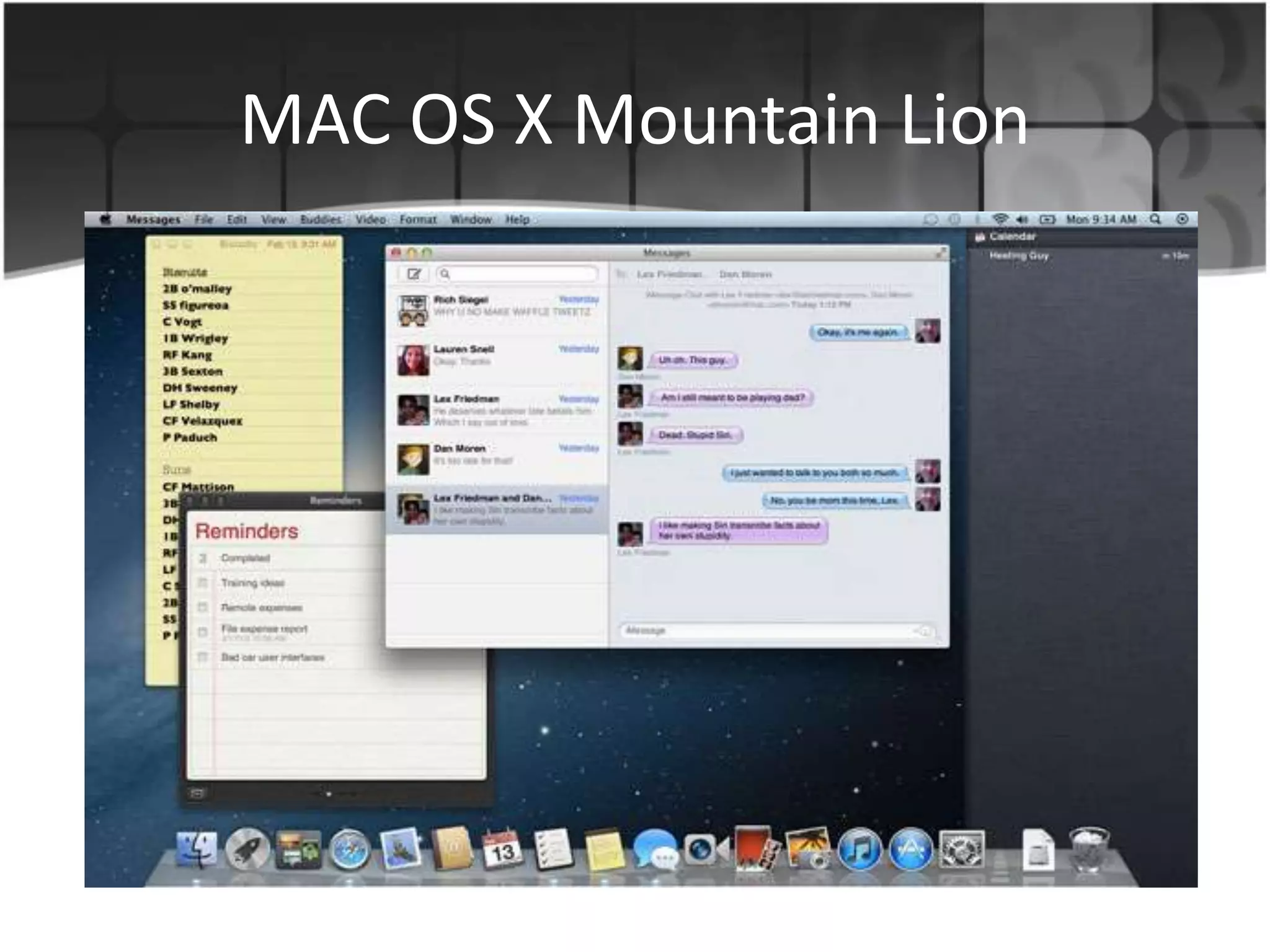Screen dimensions: 1270x952
Task: Click Wi-Fi status icon in menu bar
Action: click(x=1000, y=219)
